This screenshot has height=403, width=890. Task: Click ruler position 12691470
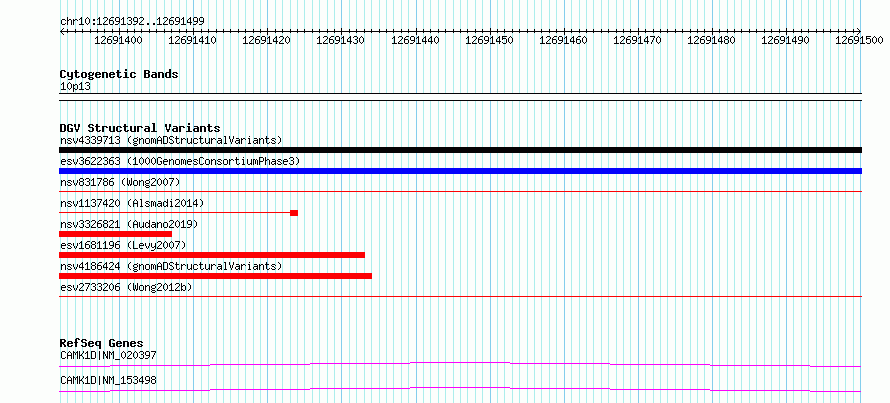point(637,40)
